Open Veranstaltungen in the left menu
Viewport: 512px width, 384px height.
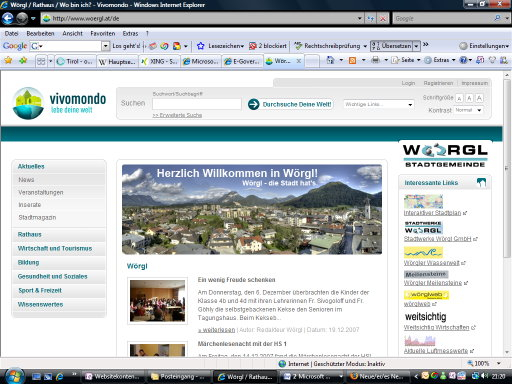click(41, 192)
